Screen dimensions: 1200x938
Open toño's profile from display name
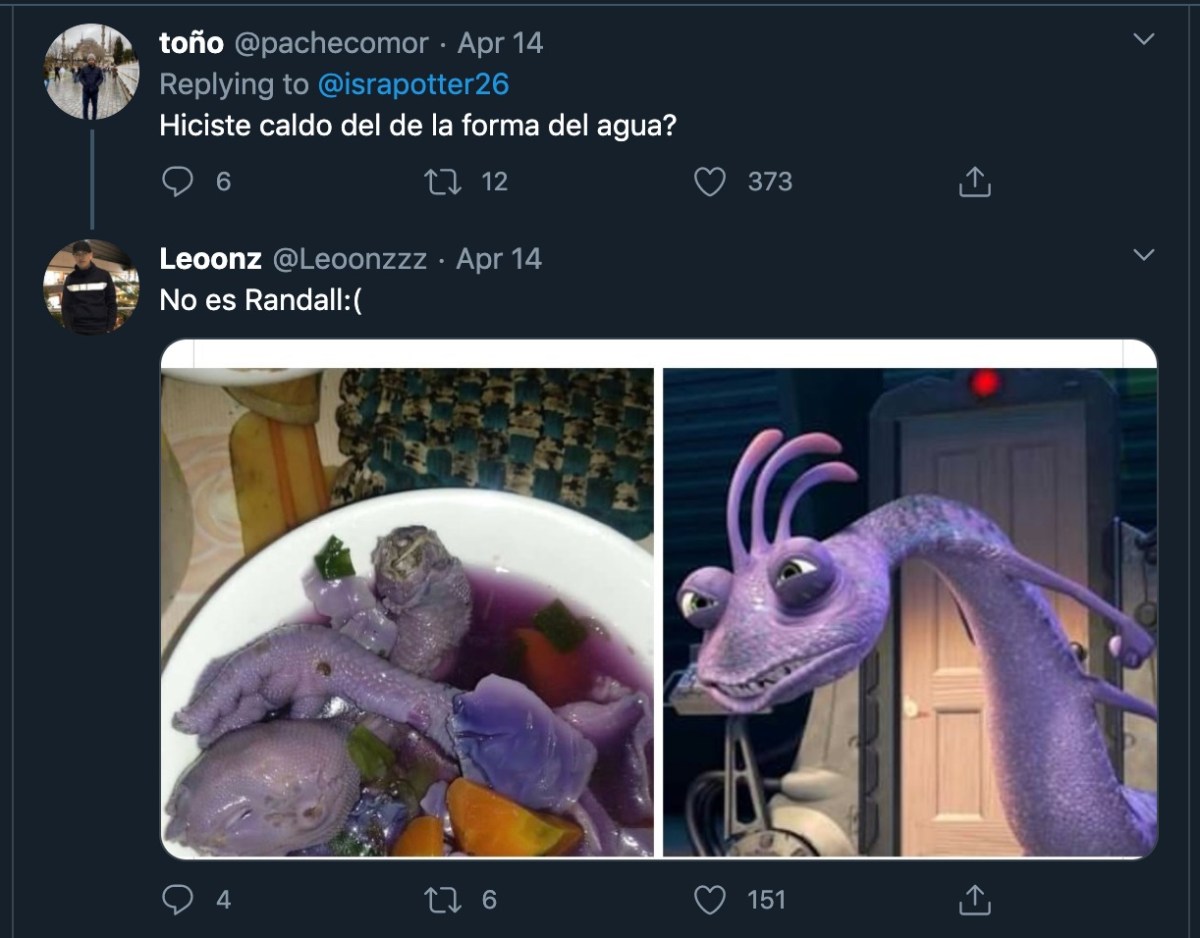[x=191, y=44]
